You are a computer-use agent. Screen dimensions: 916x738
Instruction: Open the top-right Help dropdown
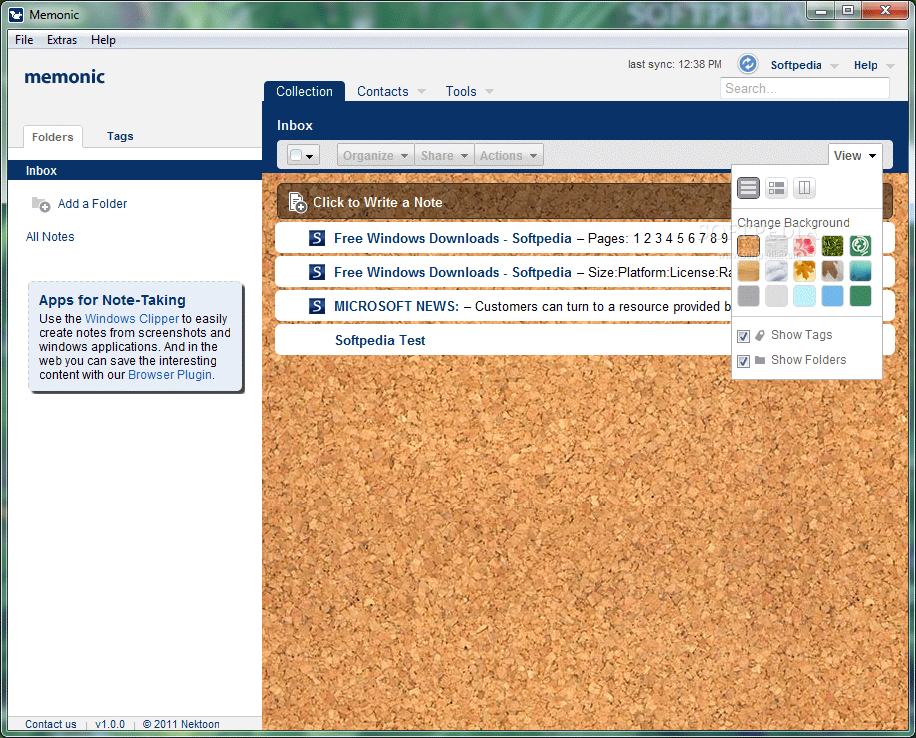873,65
